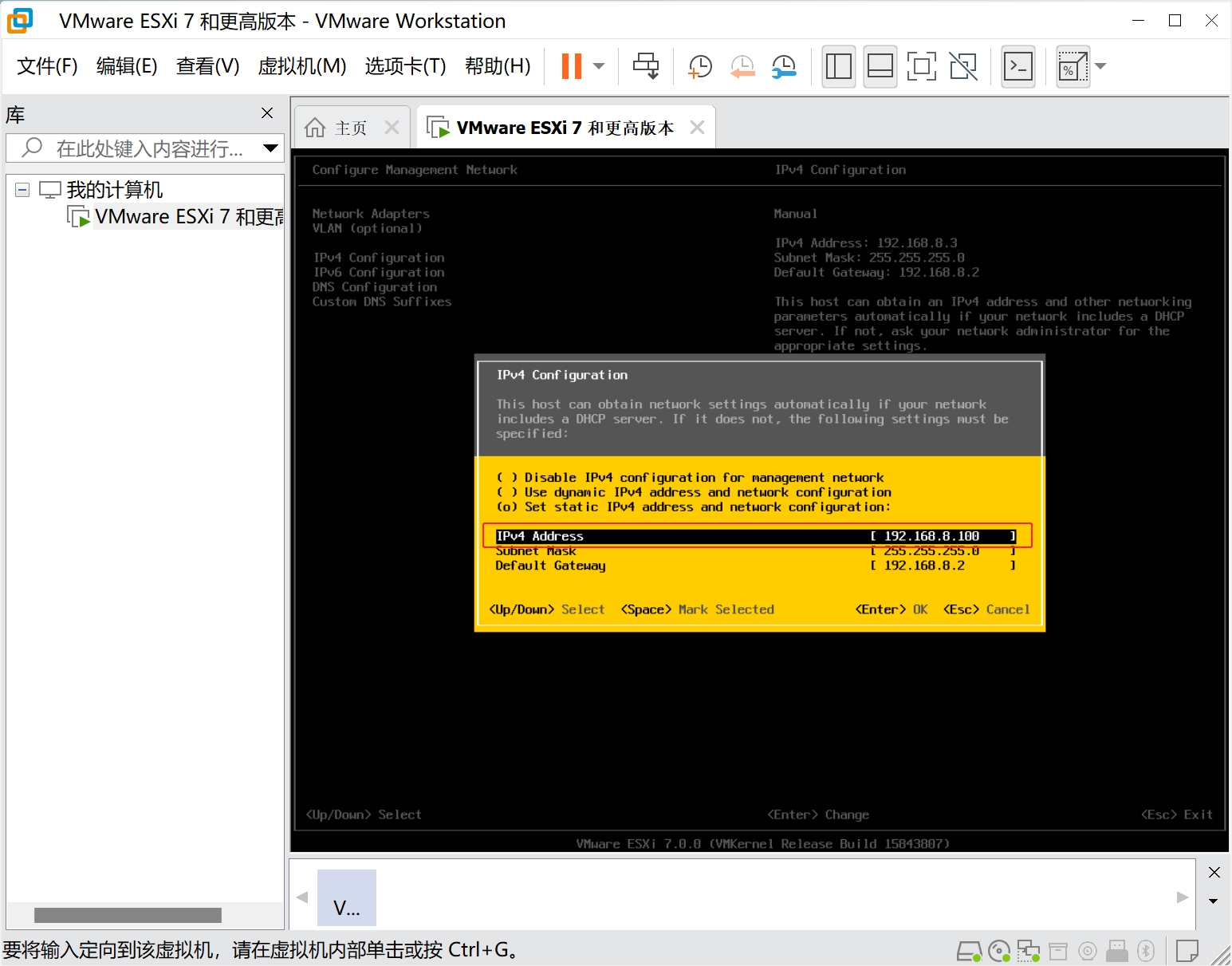Image resolution: width=1232 pixels, height=966 pixels.
Task: Toggle the library sidebar view icon
Action: click(x=838, y=66)
